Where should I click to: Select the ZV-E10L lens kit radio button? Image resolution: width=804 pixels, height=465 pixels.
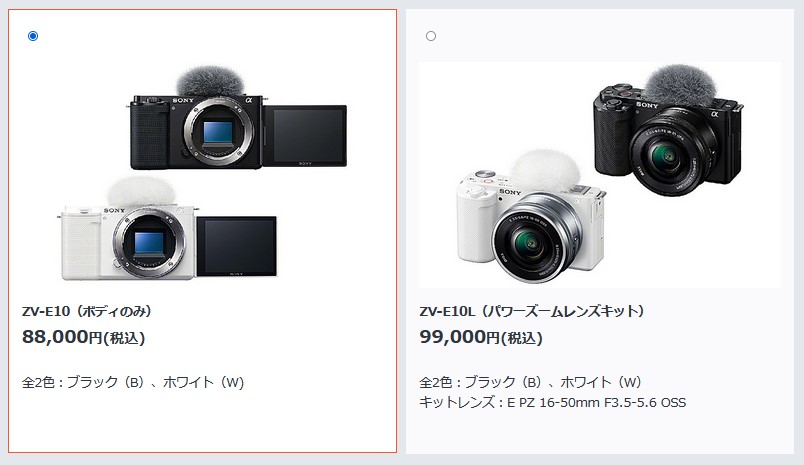point(431,36)
